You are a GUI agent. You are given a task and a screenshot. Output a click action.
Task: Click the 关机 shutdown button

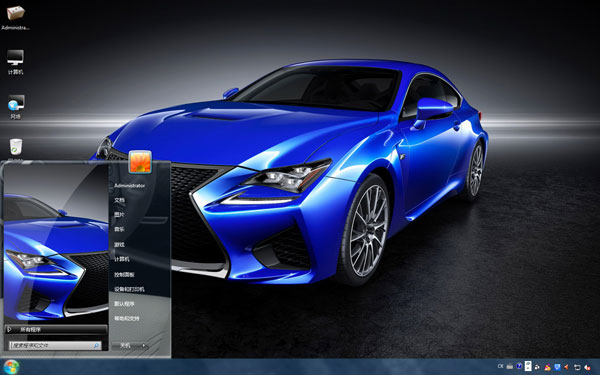tap(125, 346)
